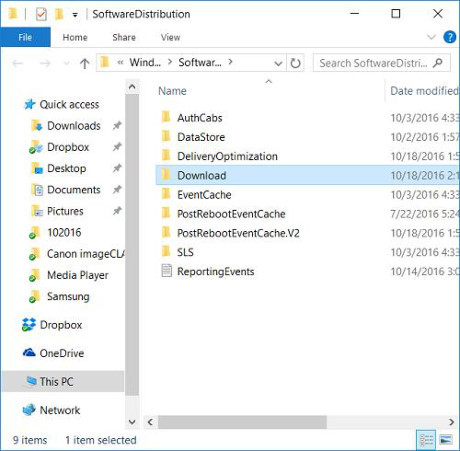Click horizontal scrollbar right arrow
The image size is (460, 451).
(451, 422)
